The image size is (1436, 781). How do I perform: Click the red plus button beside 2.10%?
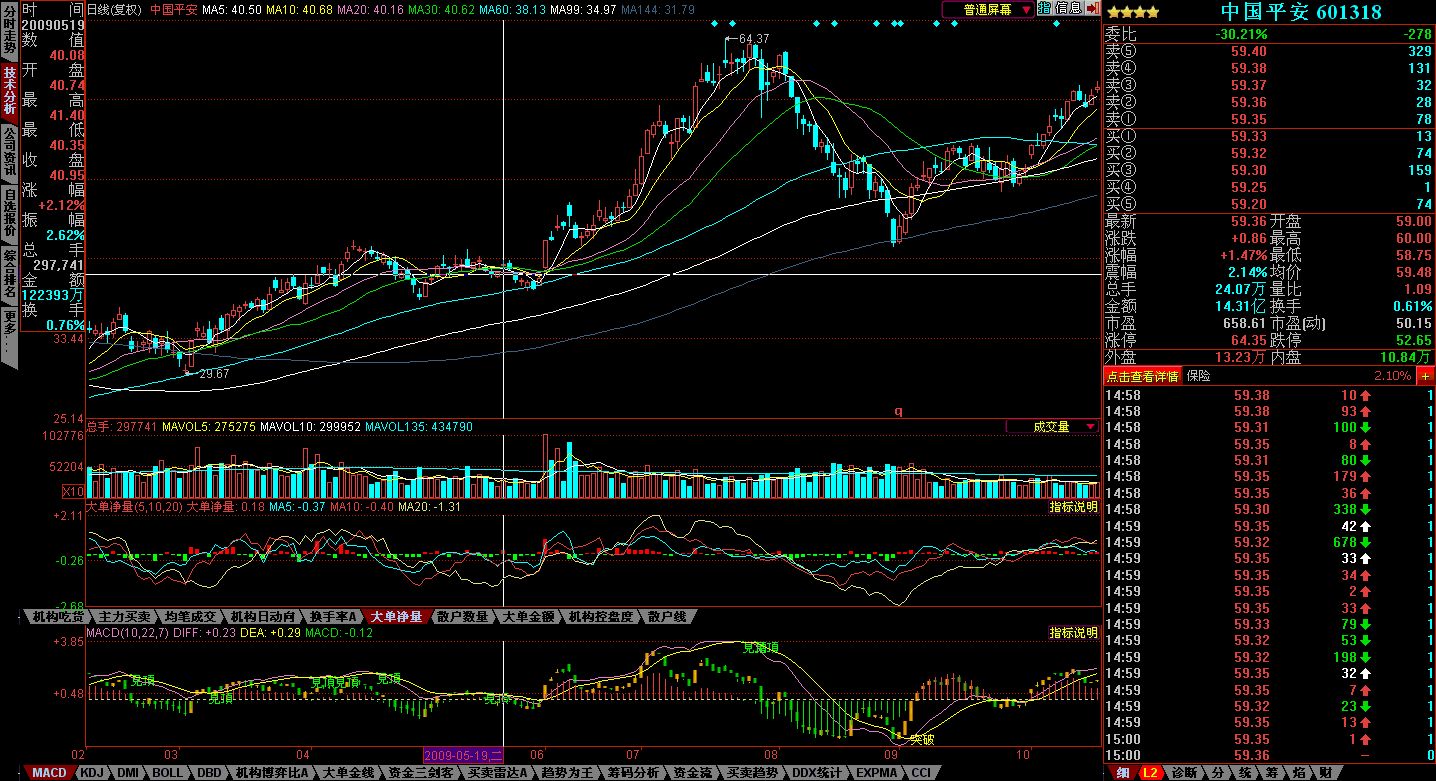click(x=1425, y=376)
